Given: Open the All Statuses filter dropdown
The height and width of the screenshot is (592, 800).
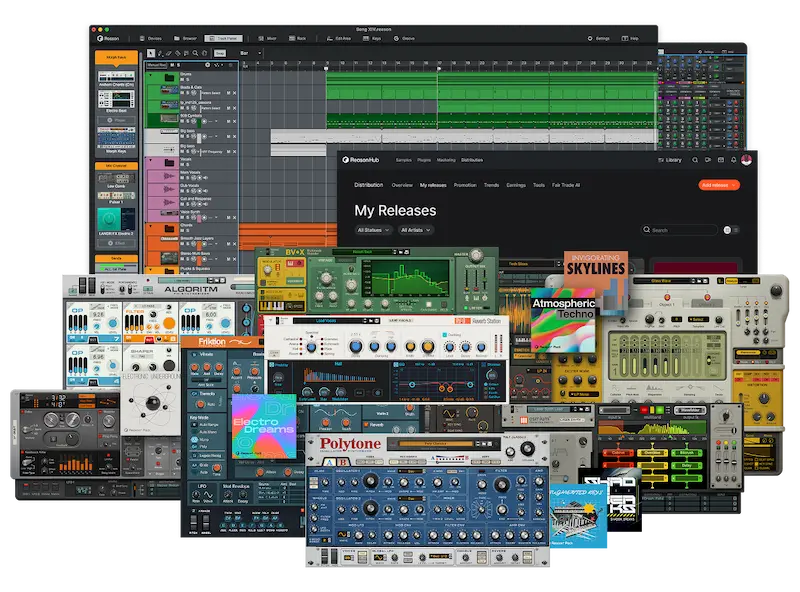Looking at the screenshot, I should point(373,230).
